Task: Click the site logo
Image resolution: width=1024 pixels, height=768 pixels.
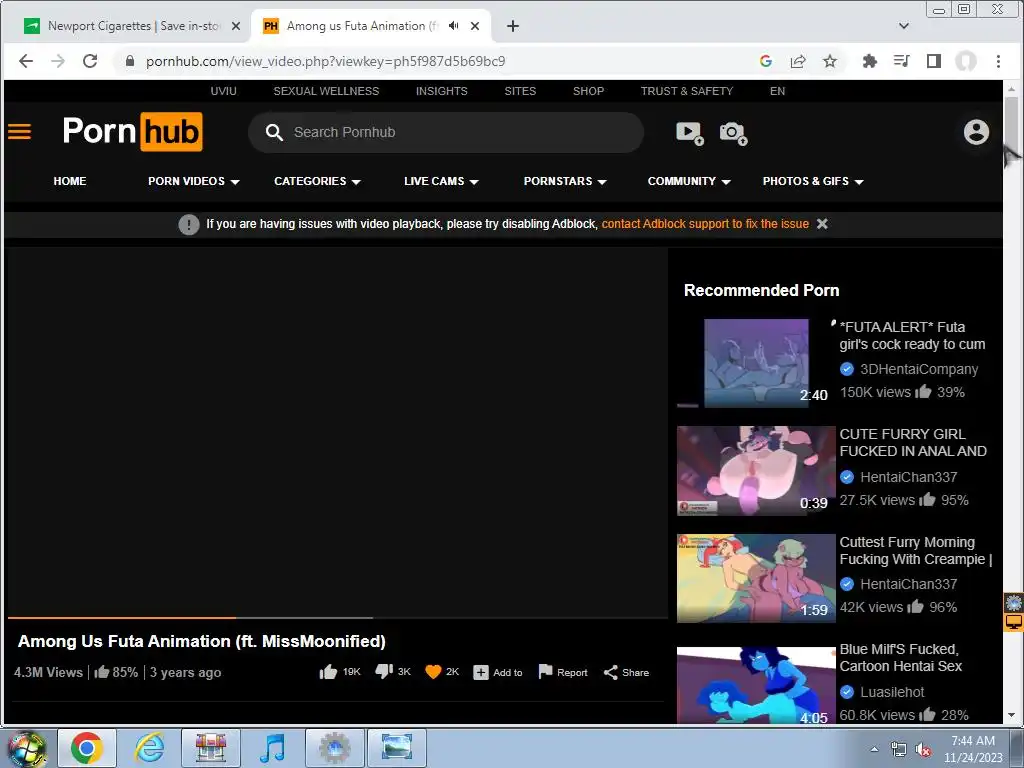Action: click(x=133, y=132)
